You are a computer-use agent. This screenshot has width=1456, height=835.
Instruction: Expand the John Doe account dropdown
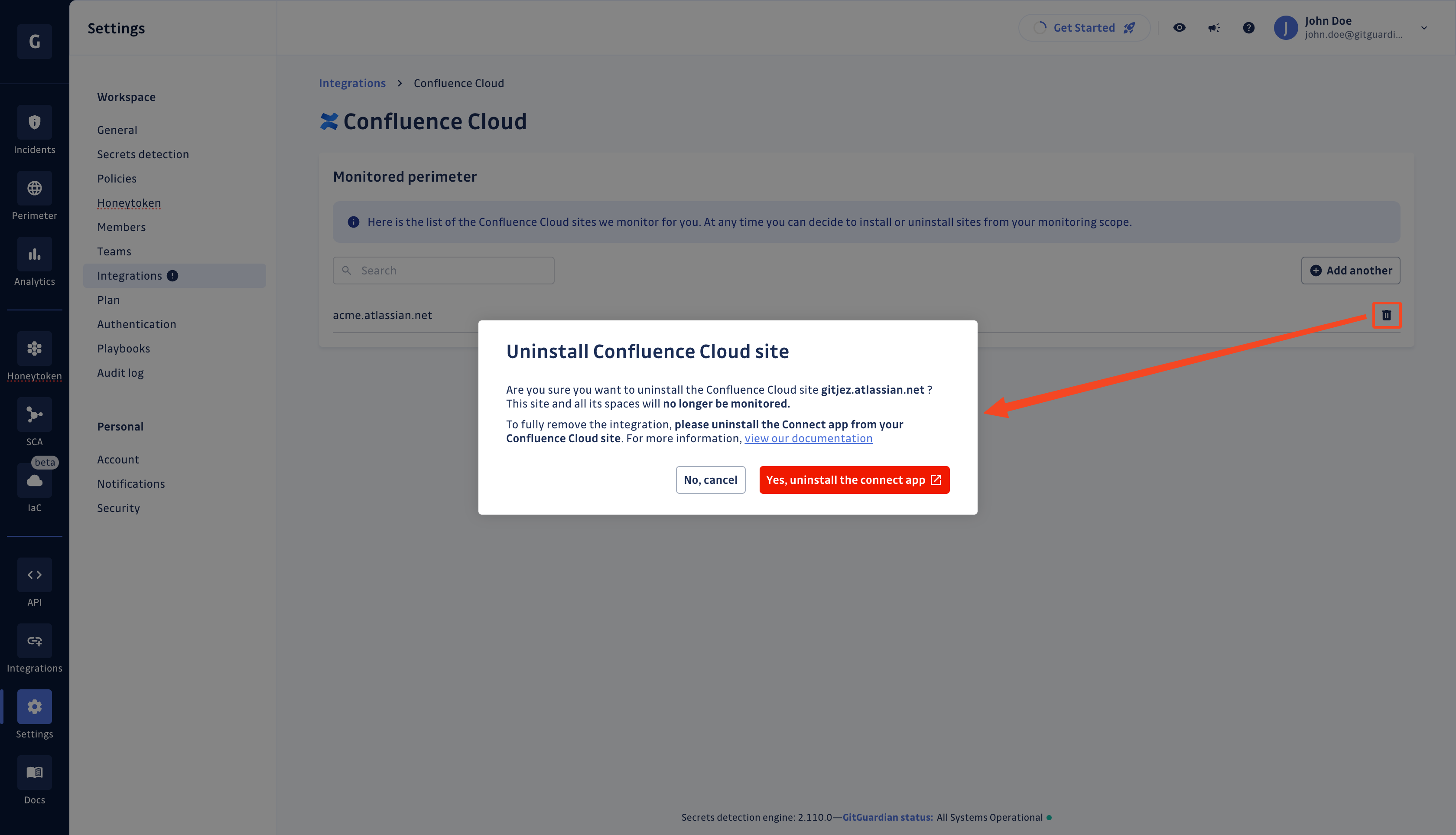[x=1424, y=27]
